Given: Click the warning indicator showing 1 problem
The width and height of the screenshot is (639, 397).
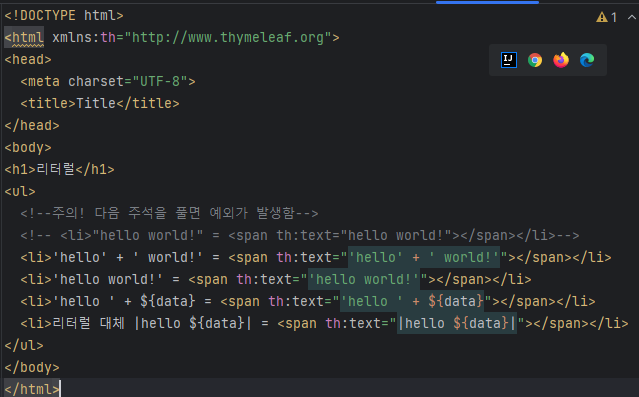Looking at the screenshot, I should (606, 17).
